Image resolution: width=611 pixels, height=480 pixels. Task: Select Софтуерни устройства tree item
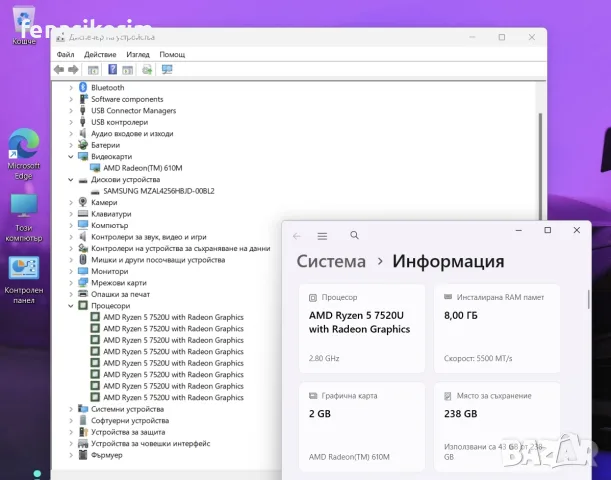pos(130,420)
